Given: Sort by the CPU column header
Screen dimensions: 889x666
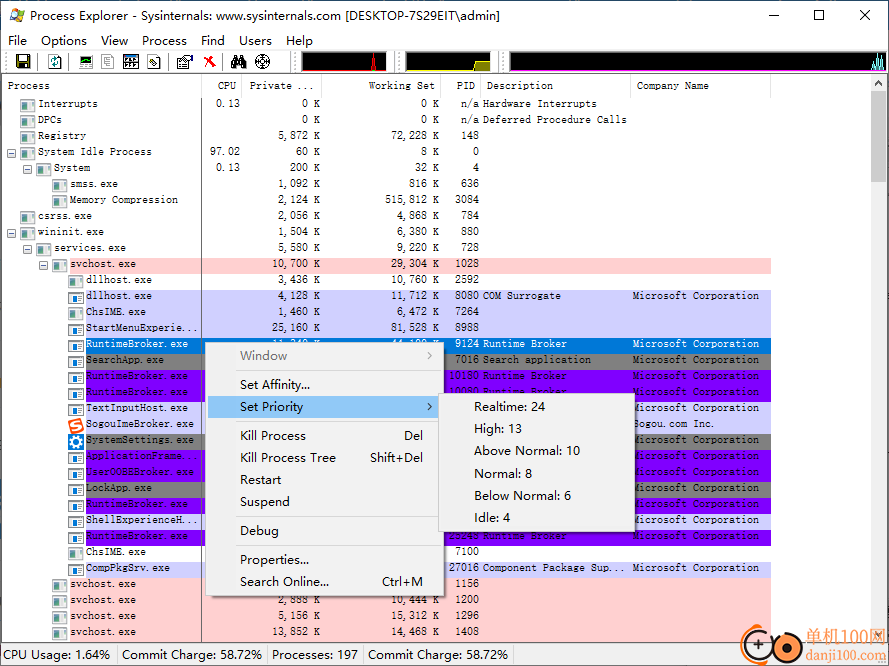Looking at the screenshot, I should tap(222, 86).
